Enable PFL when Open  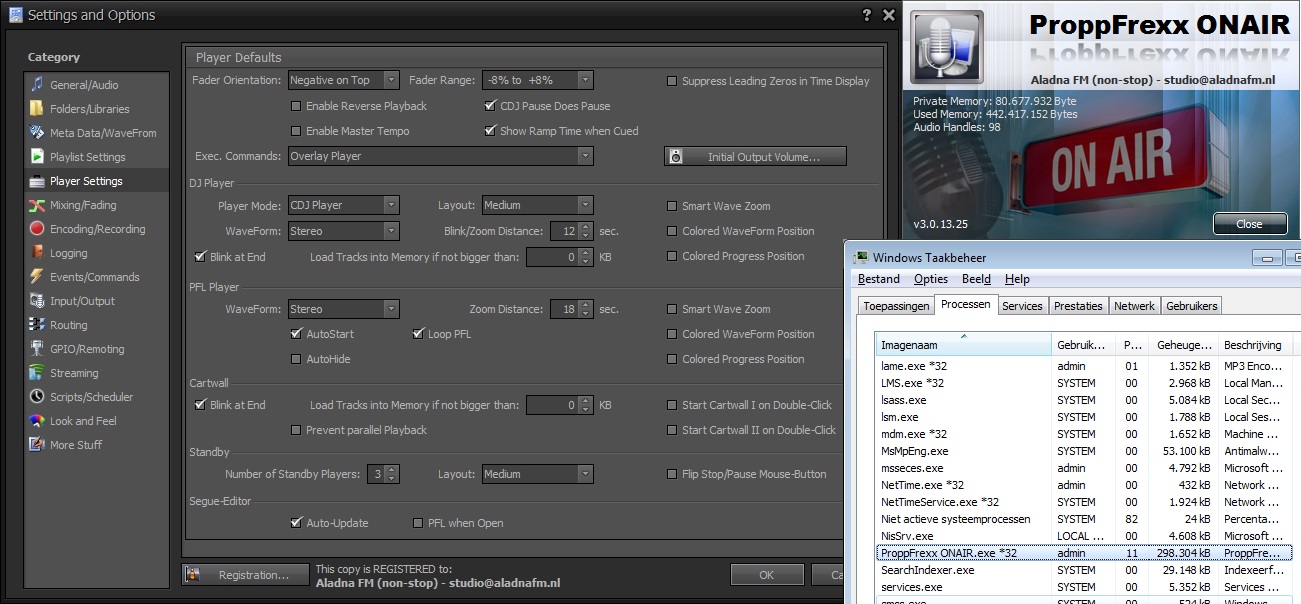point(419,523)
